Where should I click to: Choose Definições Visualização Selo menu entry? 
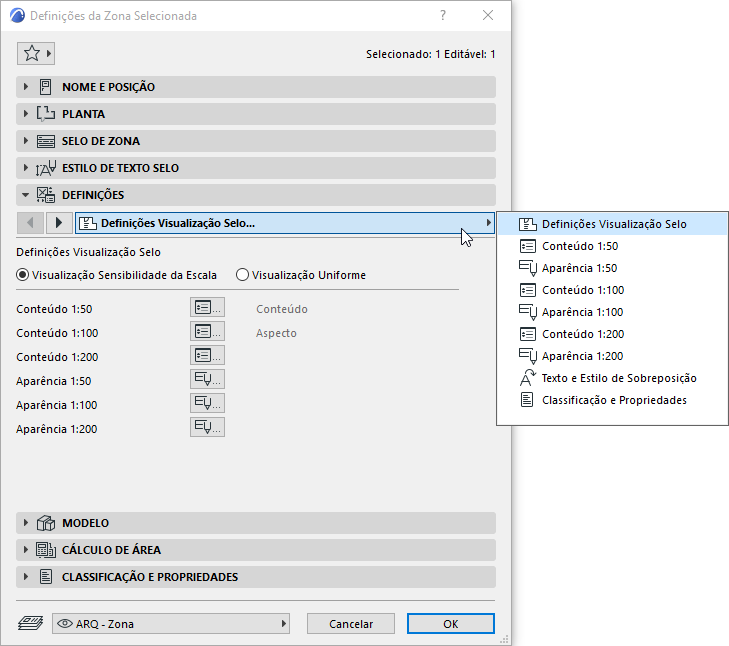pos(612,224)
